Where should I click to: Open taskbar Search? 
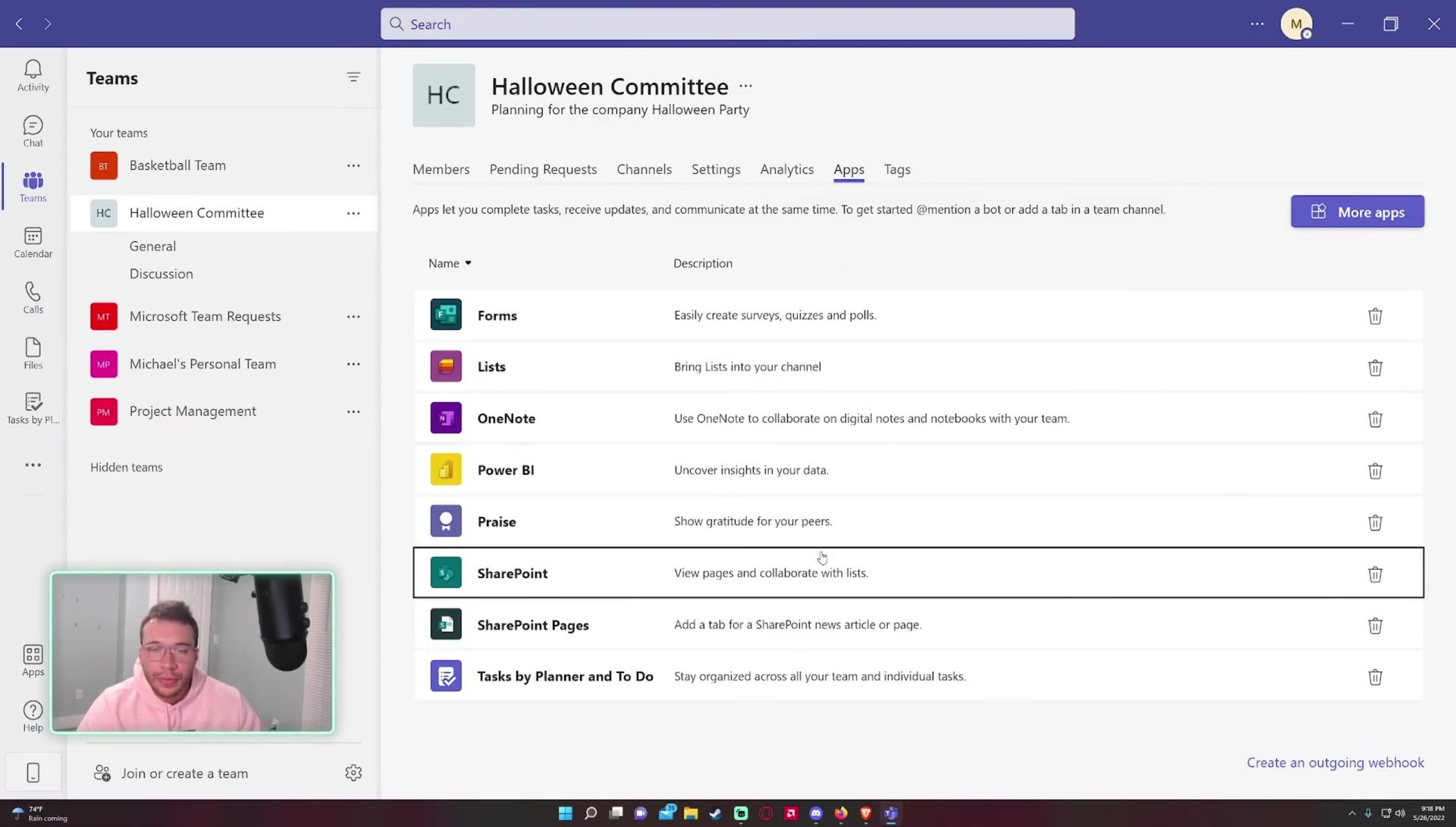pos(591,813)
